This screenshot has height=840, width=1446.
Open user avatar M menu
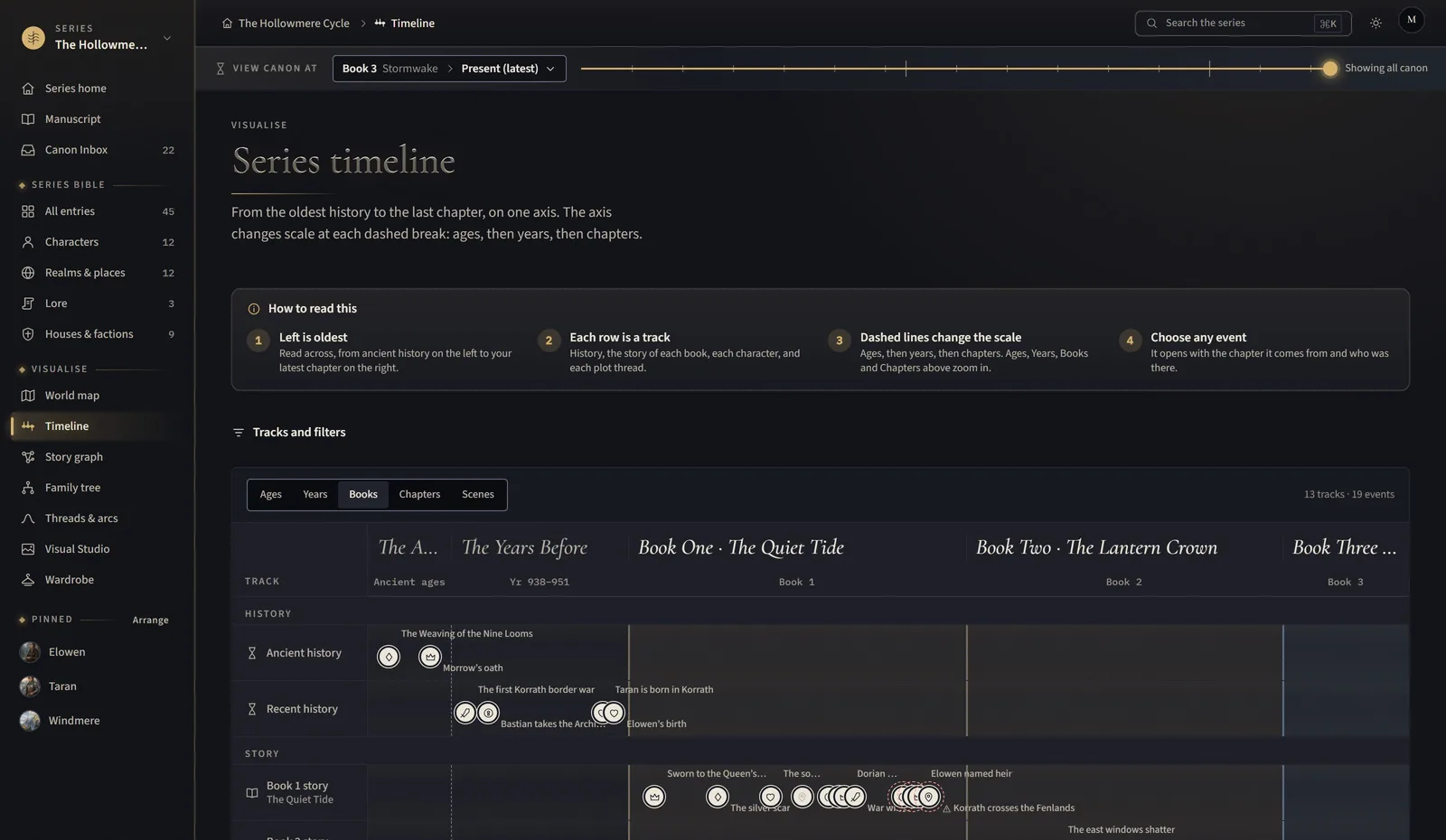[1412, 20]
